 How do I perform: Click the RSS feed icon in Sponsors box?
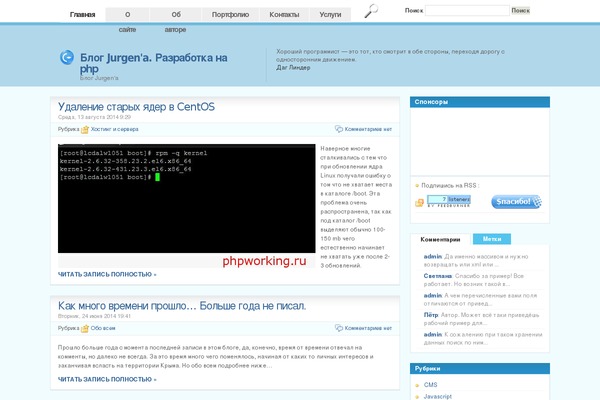[x=419, y=202]
